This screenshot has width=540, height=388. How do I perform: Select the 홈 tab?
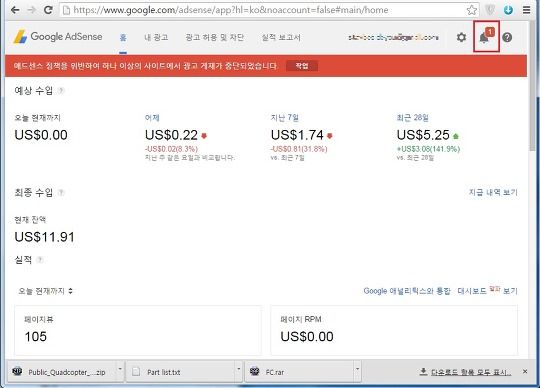coord(123,38)
